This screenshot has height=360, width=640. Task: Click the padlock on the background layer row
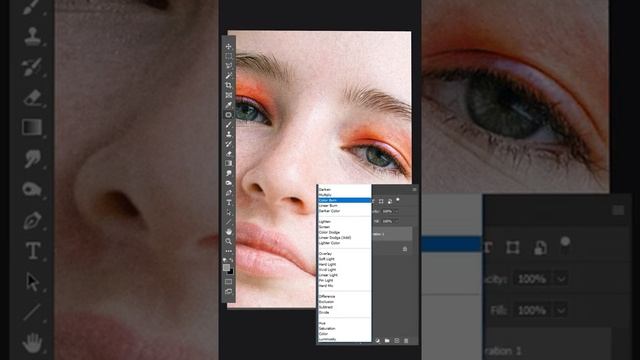click(x=404, y=249)
